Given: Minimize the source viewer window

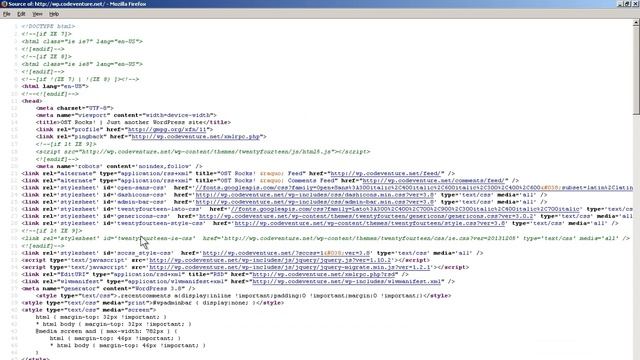Looking at the screenshot, I should [620, 4].
